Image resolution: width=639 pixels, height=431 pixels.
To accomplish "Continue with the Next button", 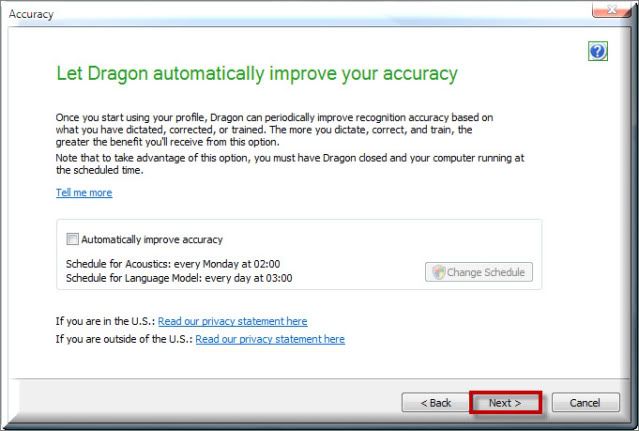I will [505, 403].
